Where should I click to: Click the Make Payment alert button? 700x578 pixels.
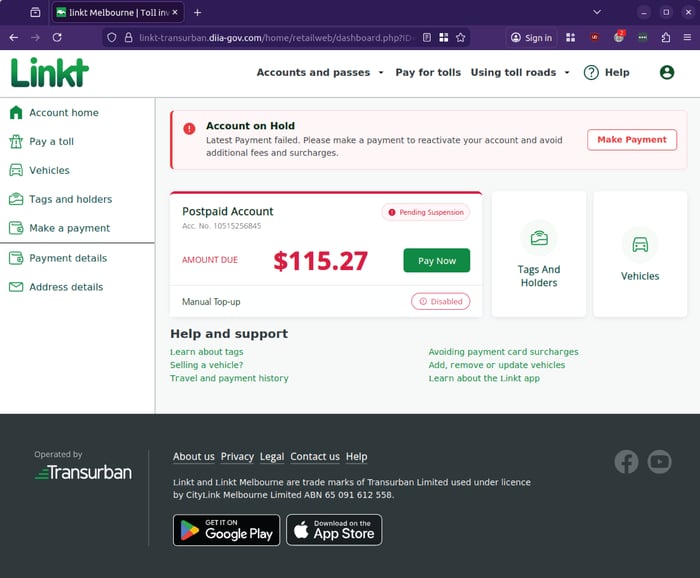[x=632, y=140]
